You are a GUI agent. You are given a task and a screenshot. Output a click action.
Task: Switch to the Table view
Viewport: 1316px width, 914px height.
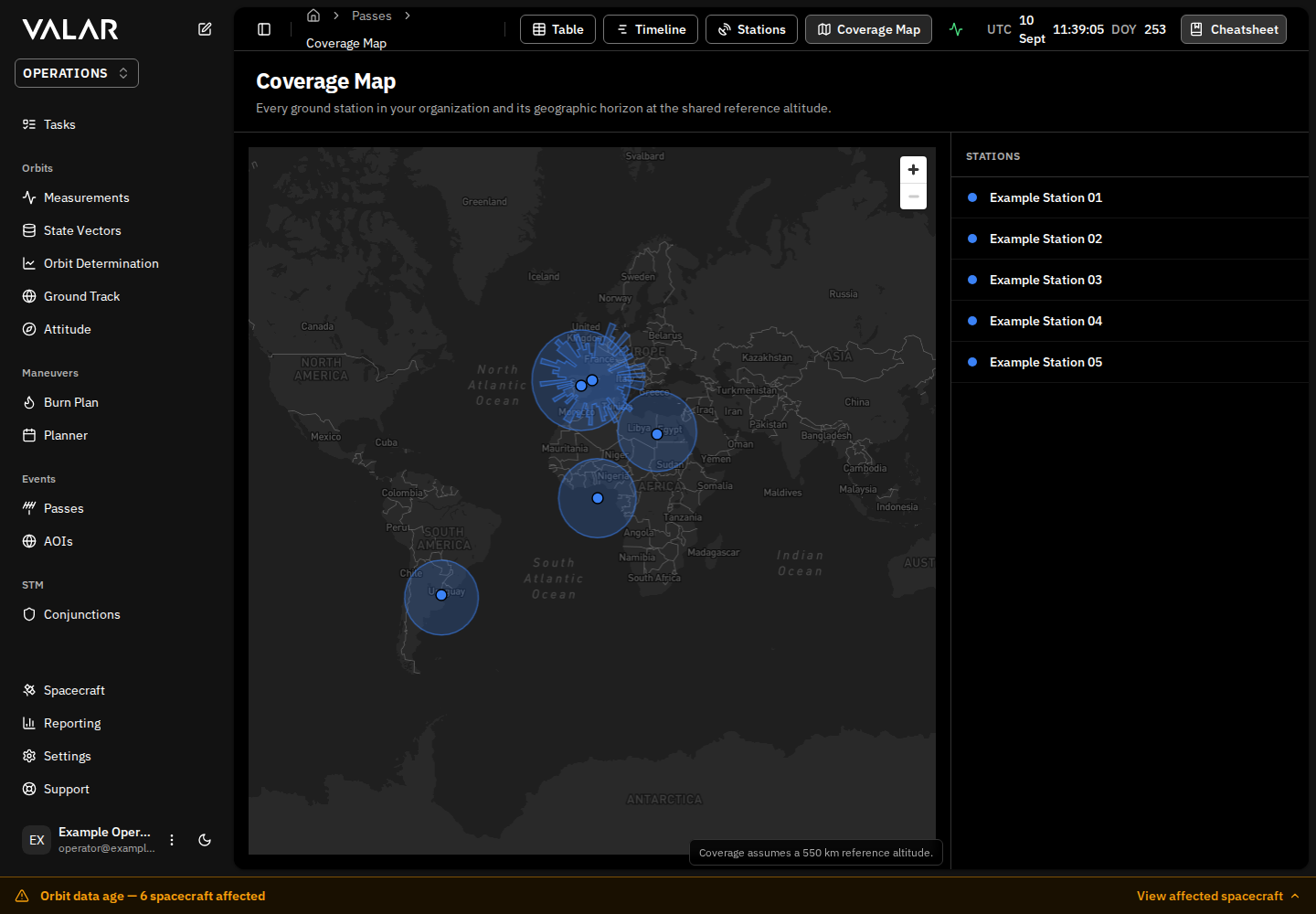(557, 29)
